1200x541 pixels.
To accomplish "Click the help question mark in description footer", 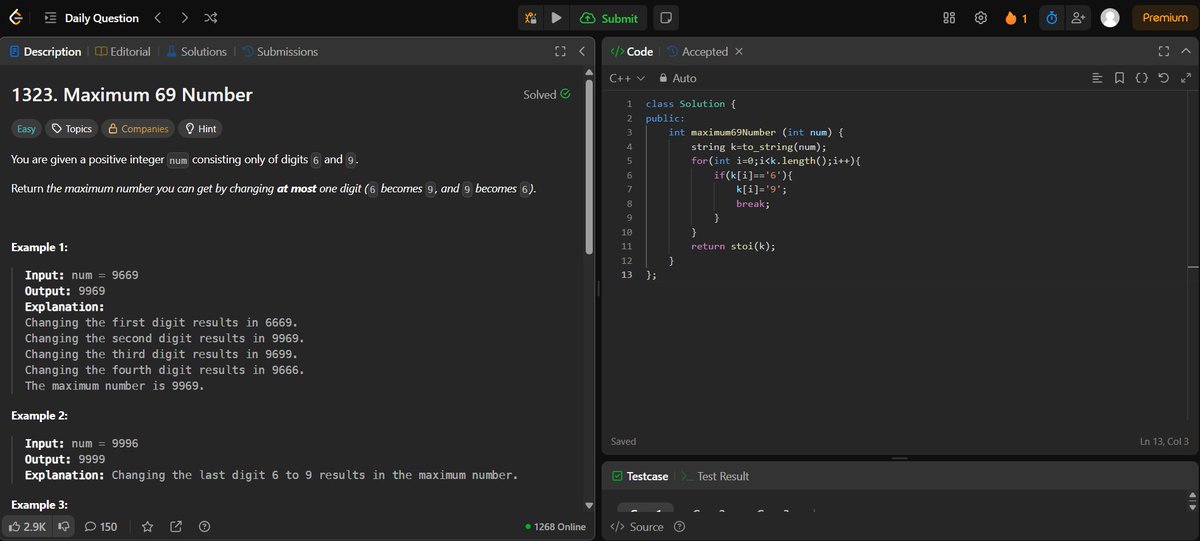I will pyautogui.click(x=204, y=526).
